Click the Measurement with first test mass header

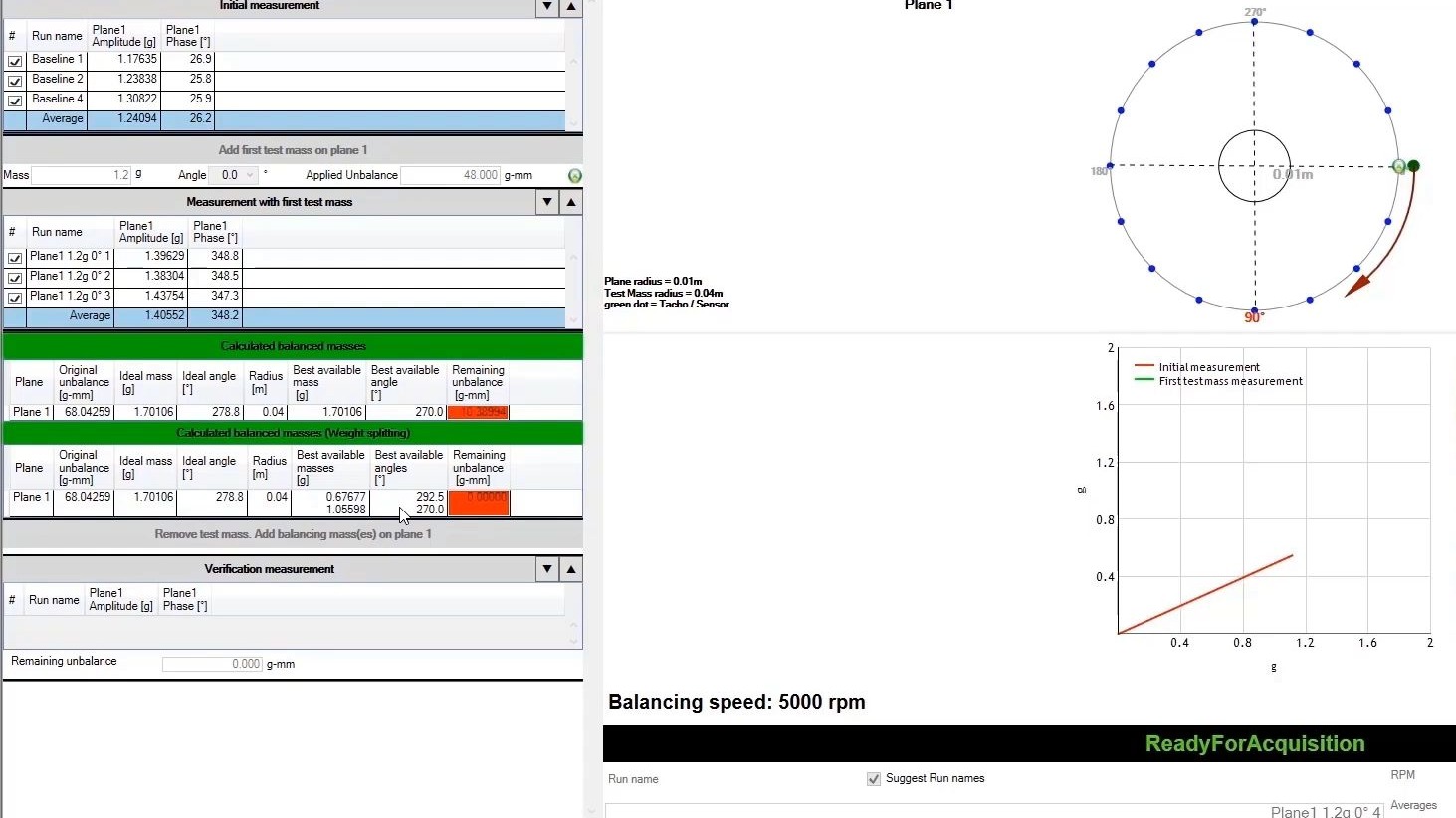point(270,202)
